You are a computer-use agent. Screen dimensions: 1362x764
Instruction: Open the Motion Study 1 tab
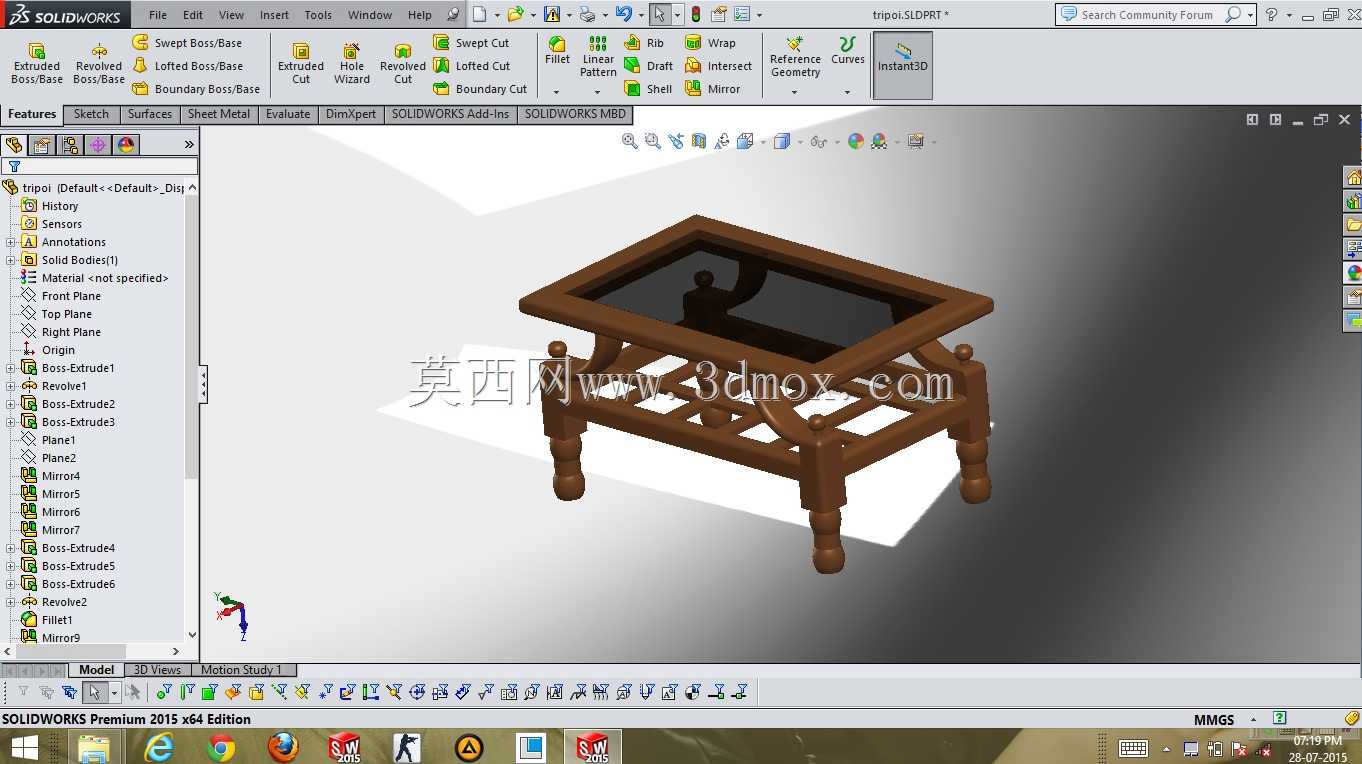(241, 670)
